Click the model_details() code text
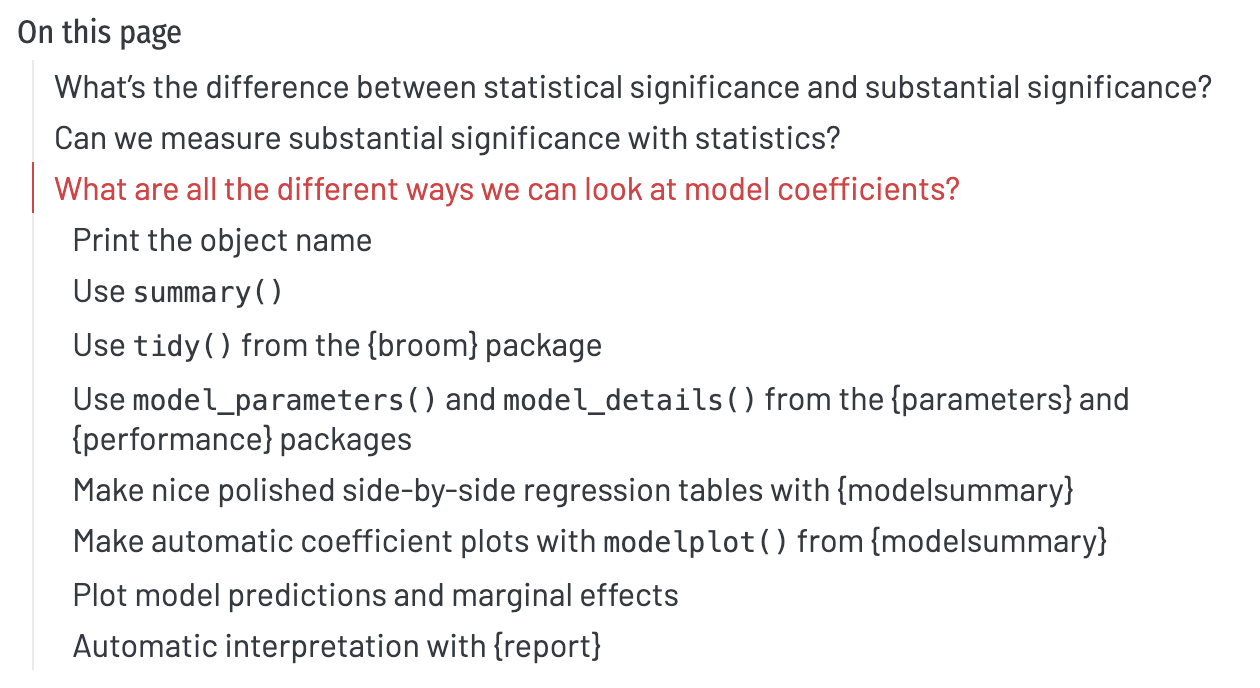The image size is (1260, 688). pos(630,400)
